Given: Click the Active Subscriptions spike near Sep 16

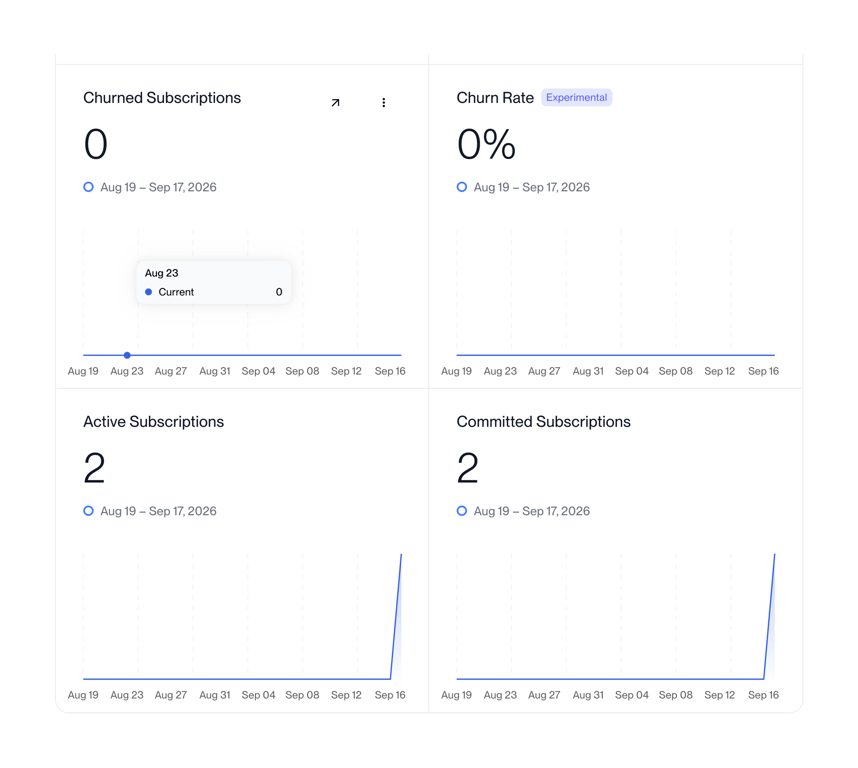Looking at the screenshot, I should 396,616.
